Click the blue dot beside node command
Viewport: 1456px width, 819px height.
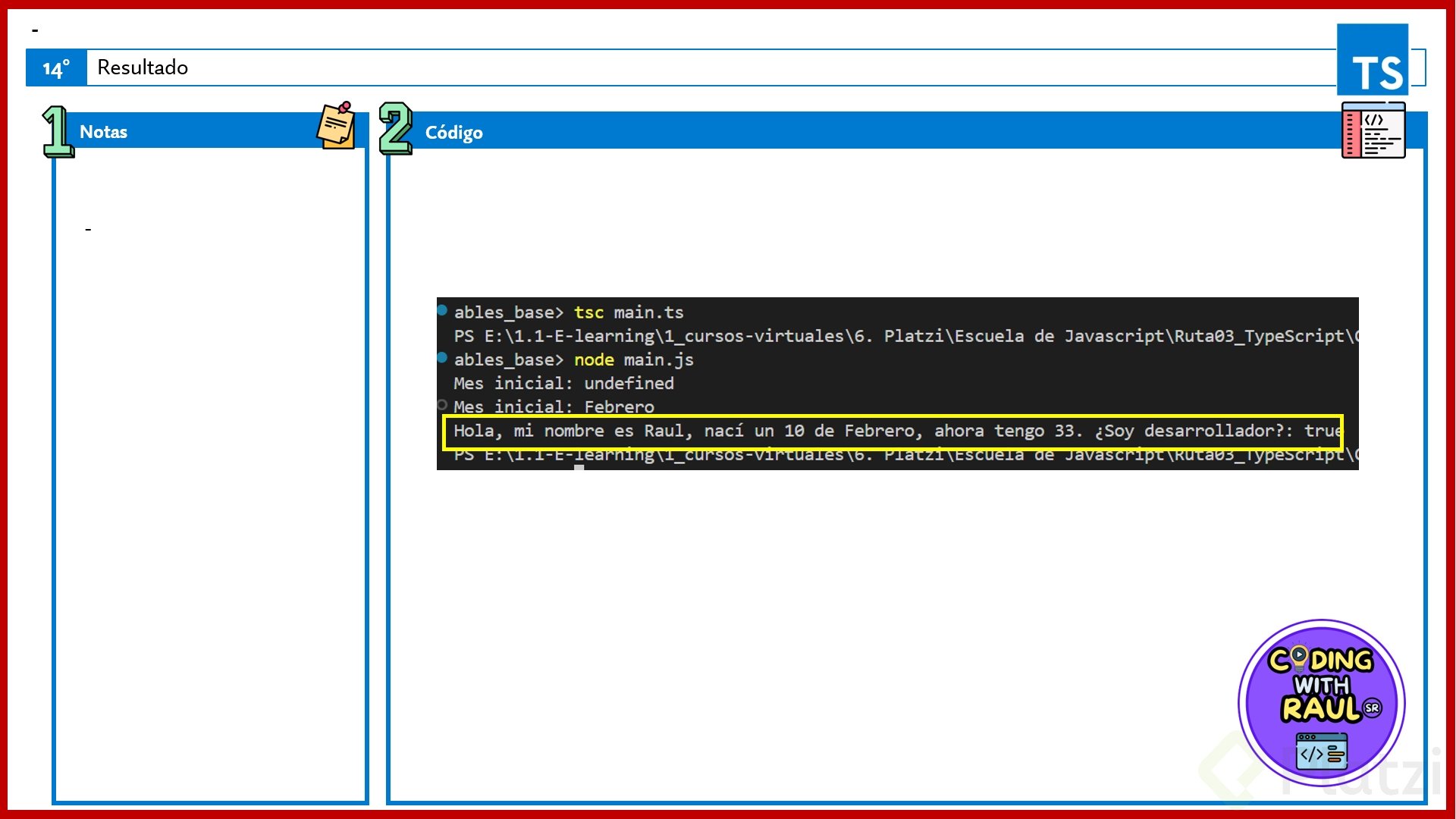coord(442,357)
